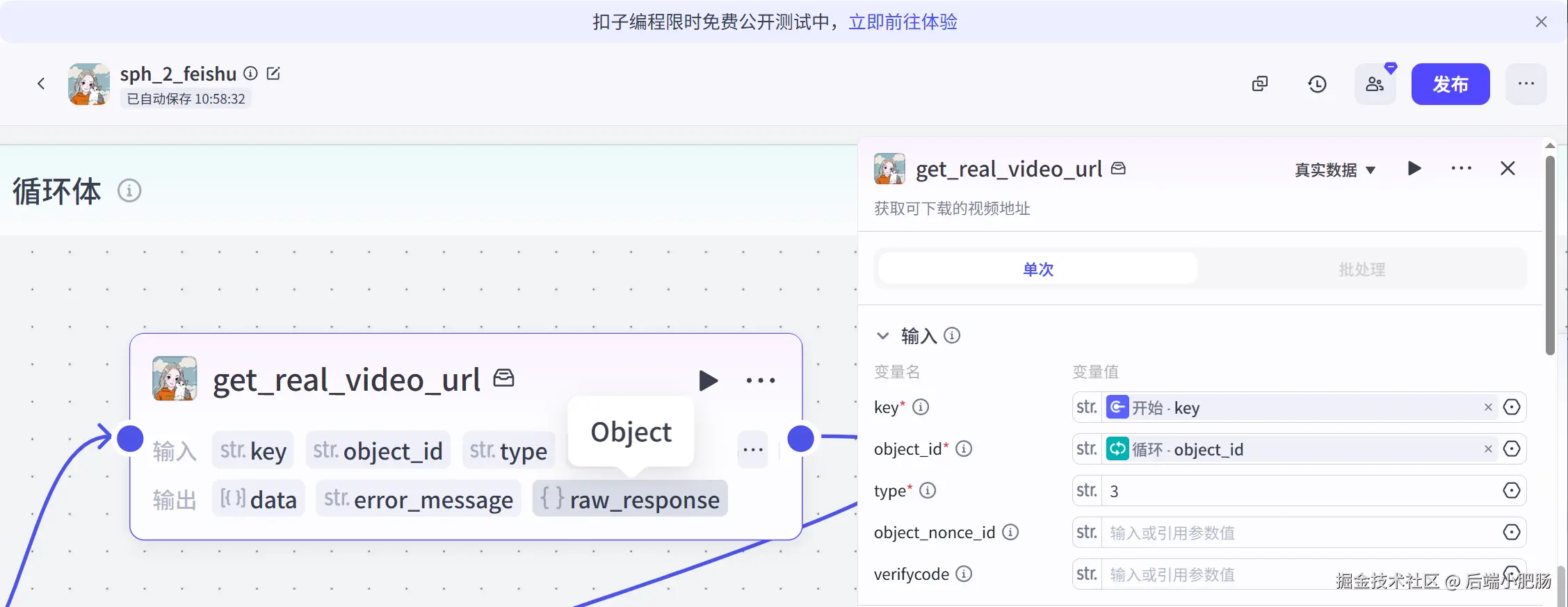Image resolution: width=1568 pixels, height=607 pixels.
Task: Edit the sph_2_feishu workflow name
Action: [x=273, y=73]
